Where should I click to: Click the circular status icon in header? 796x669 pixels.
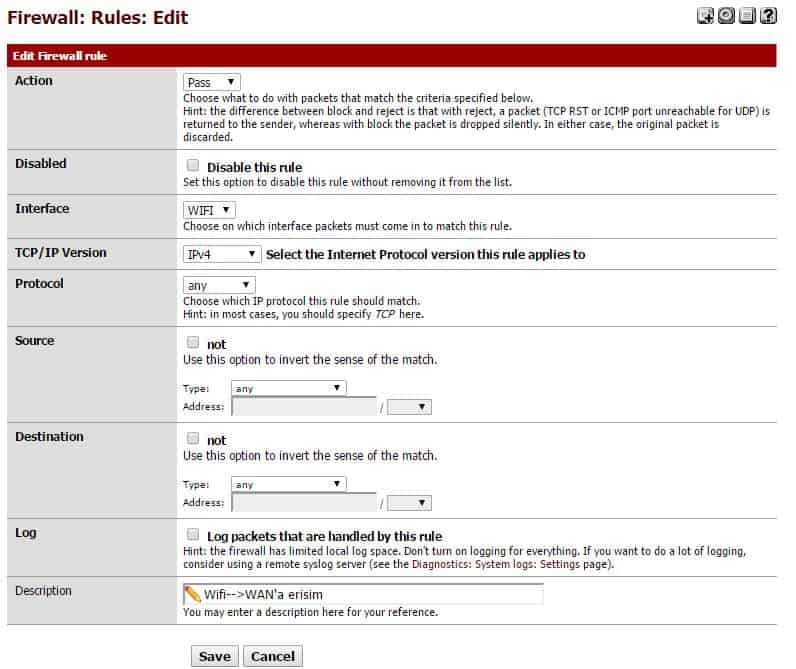point(726,16)
